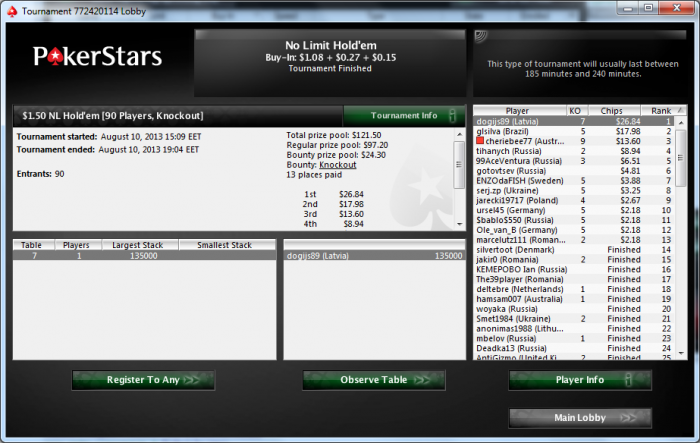Click the Register To Any button
Image resolution: width=700 pixels, height=443 pixels.
click(x=143, y=380)
